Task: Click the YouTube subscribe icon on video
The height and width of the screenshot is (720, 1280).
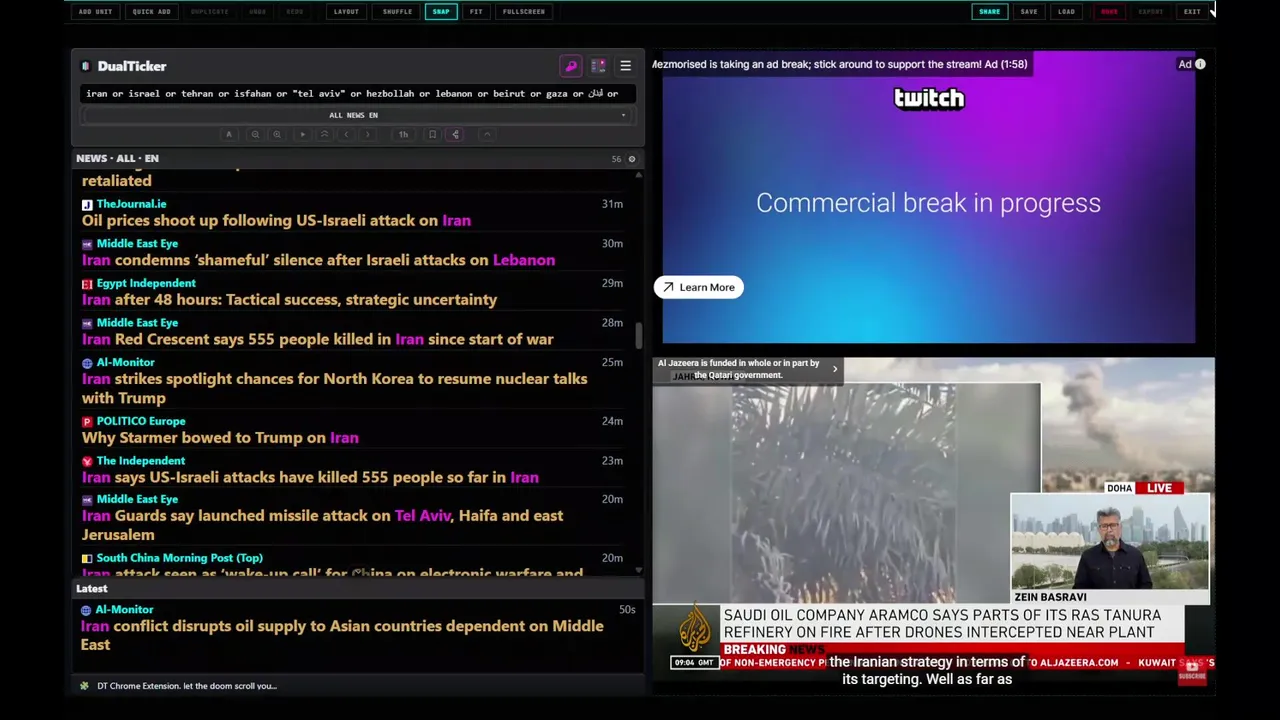Action: [x=1192, y=671]
